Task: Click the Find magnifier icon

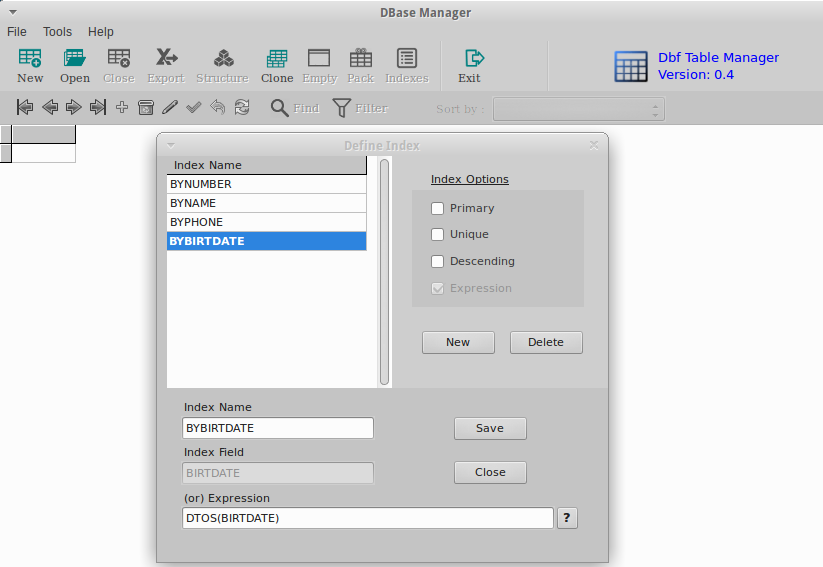Action: [x=279, y=108]
